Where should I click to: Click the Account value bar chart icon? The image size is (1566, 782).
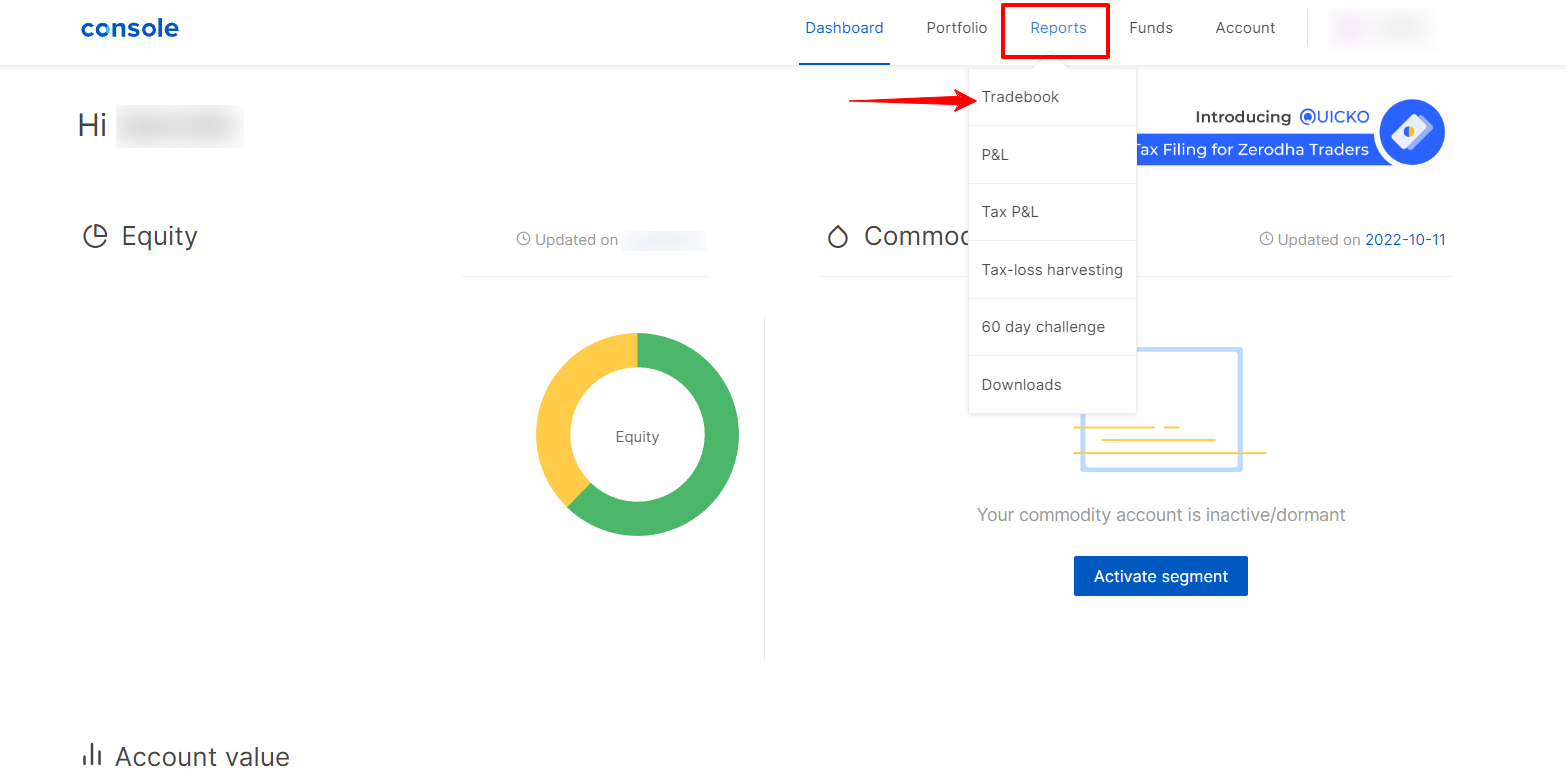92,755
